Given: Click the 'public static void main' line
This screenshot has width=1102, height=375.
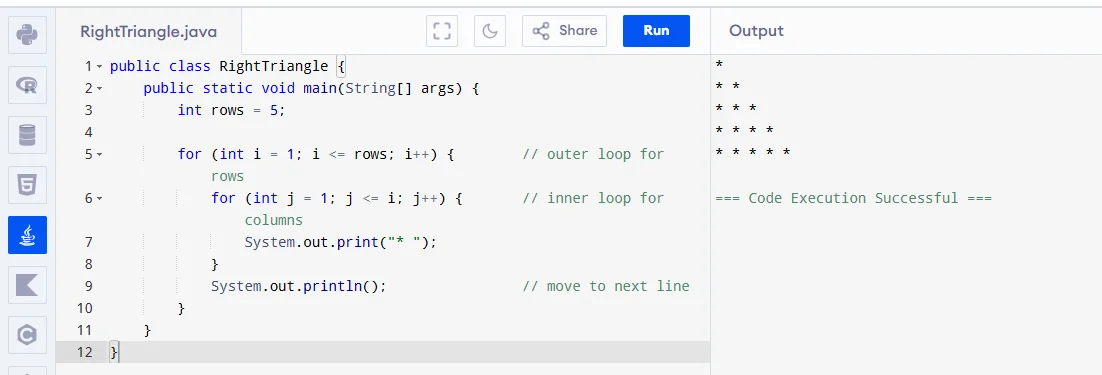Looking at the screenshot, I should click(311, 88).
